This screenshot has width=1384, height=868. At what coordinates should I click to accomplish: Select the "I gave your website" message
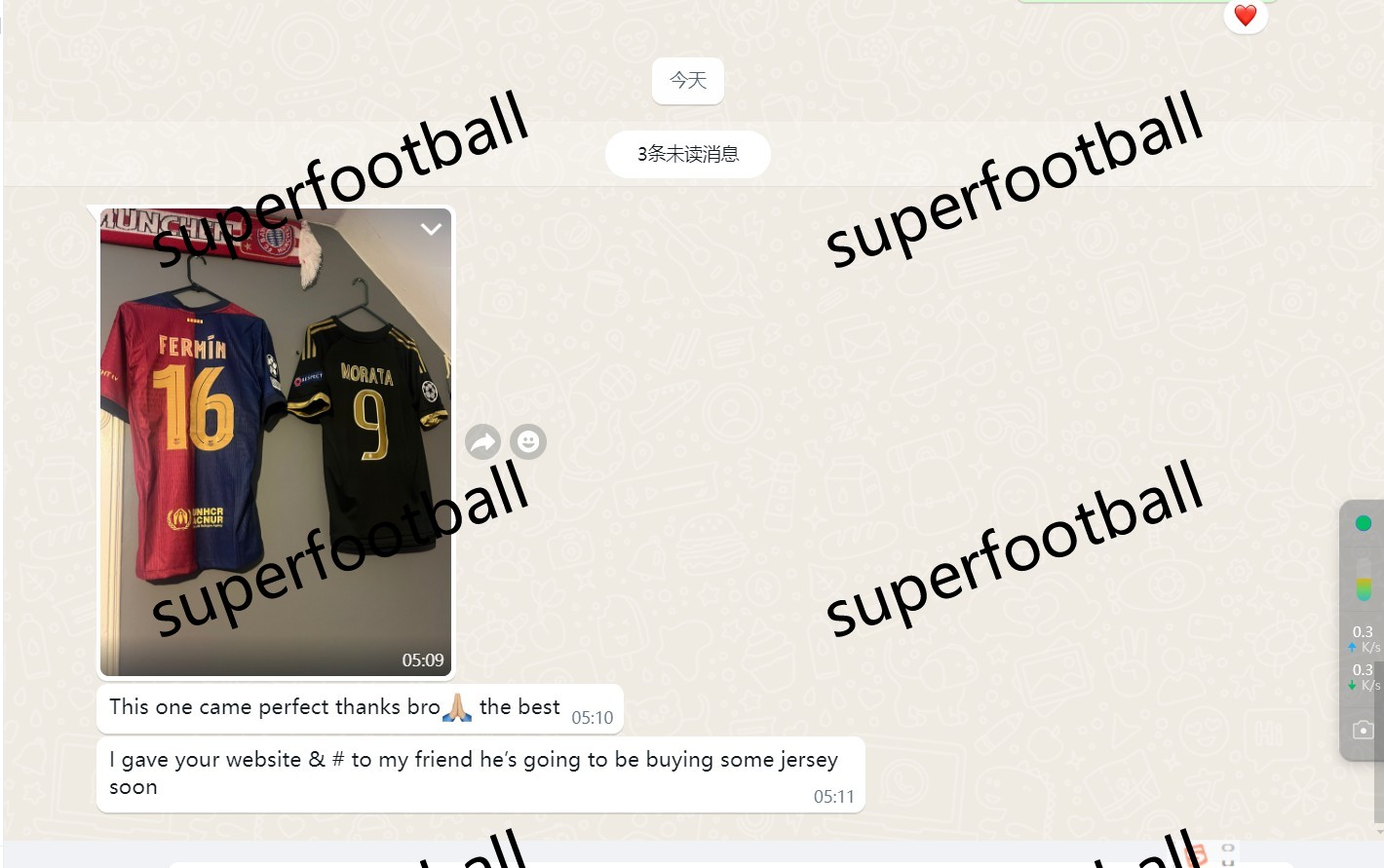[481, 774]
